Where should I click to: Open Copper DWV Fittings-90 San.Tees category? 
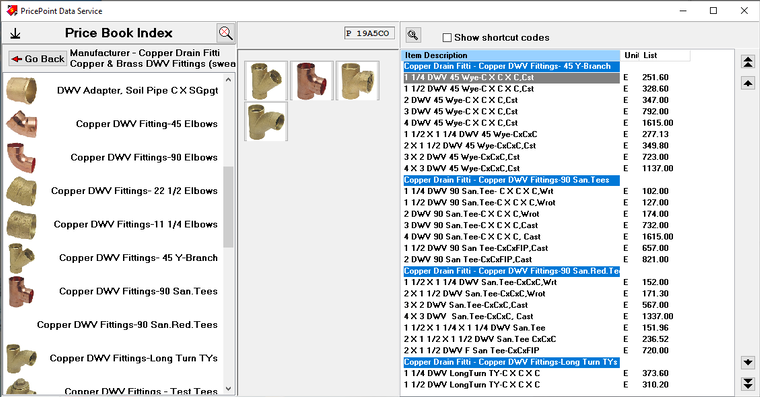[x=138, y=291]
